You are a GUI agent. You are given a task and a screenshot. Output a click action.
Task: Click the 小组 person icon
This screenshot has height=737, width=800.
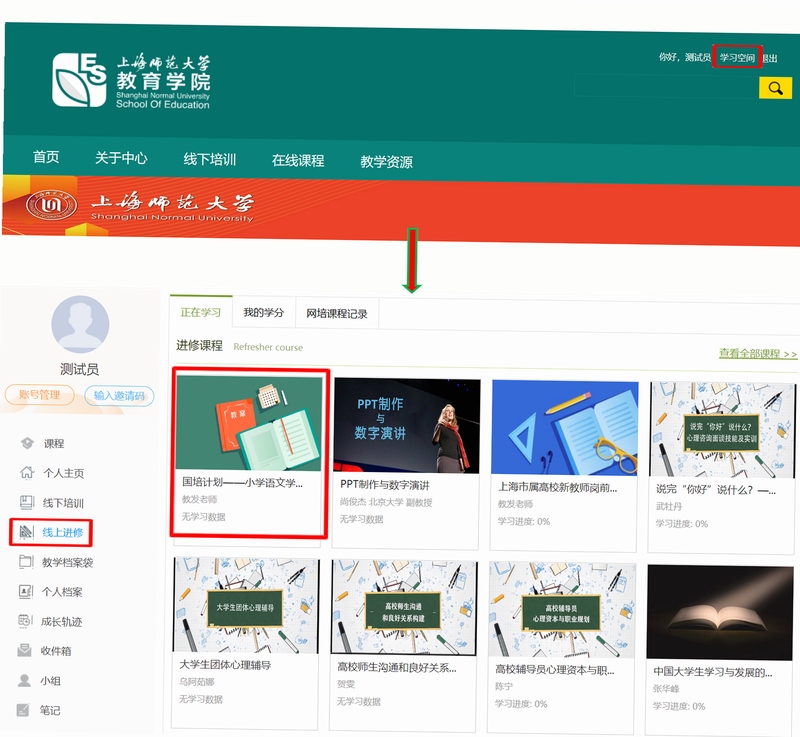tap(24, 680)
